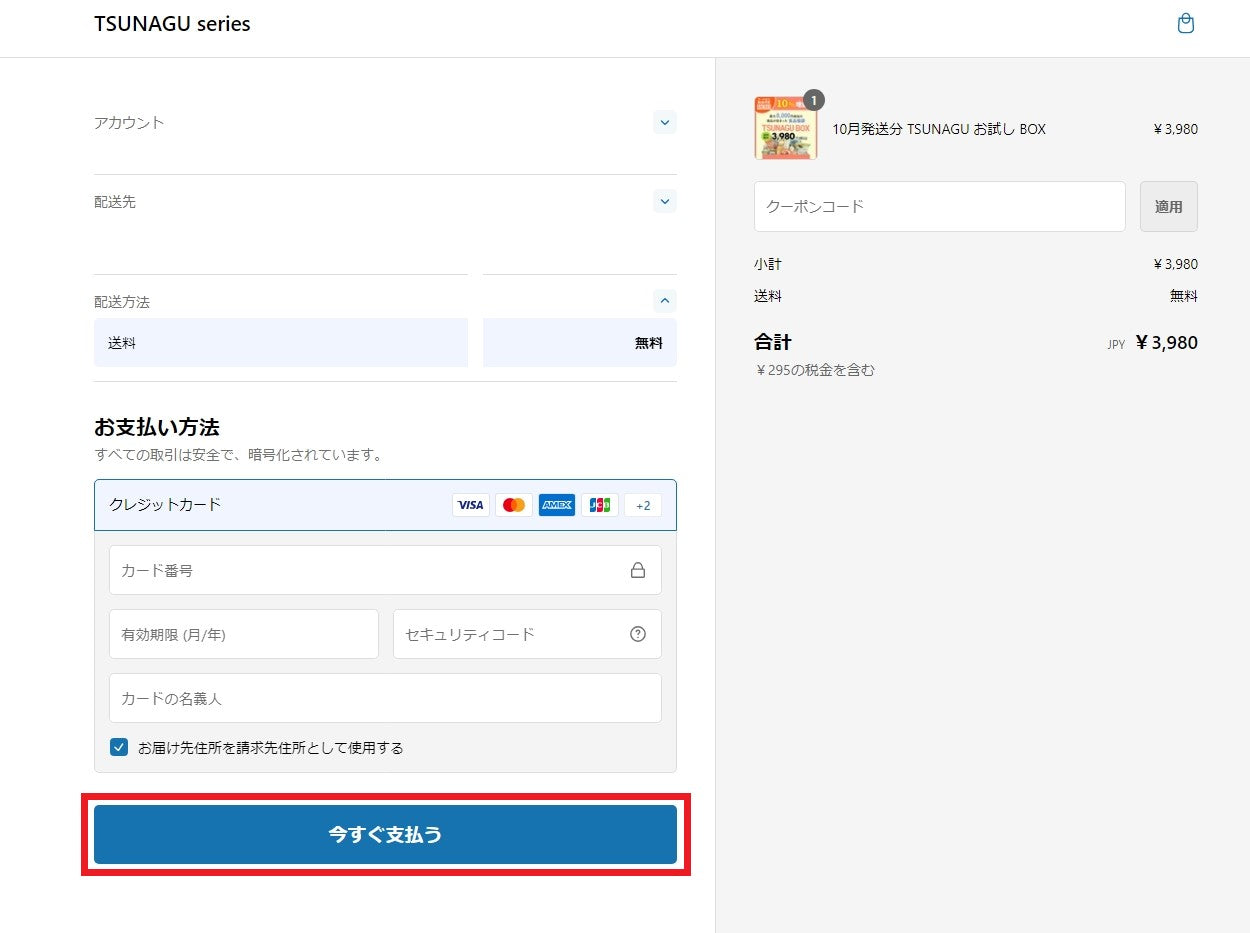Focus the カード番号 input field
1250x933 pixels.
pyautogui.click(x=385, y=570)
